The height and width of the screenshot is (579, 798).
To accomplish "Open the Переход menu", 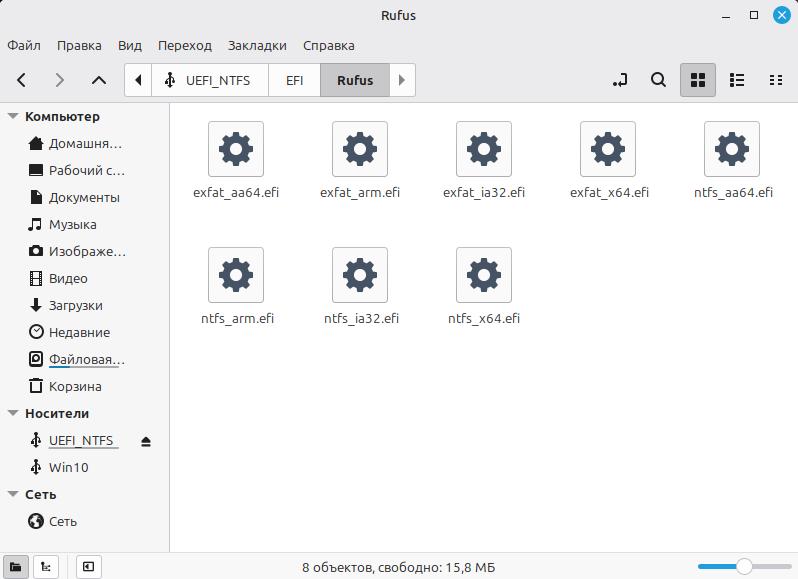I will (185, 45).
